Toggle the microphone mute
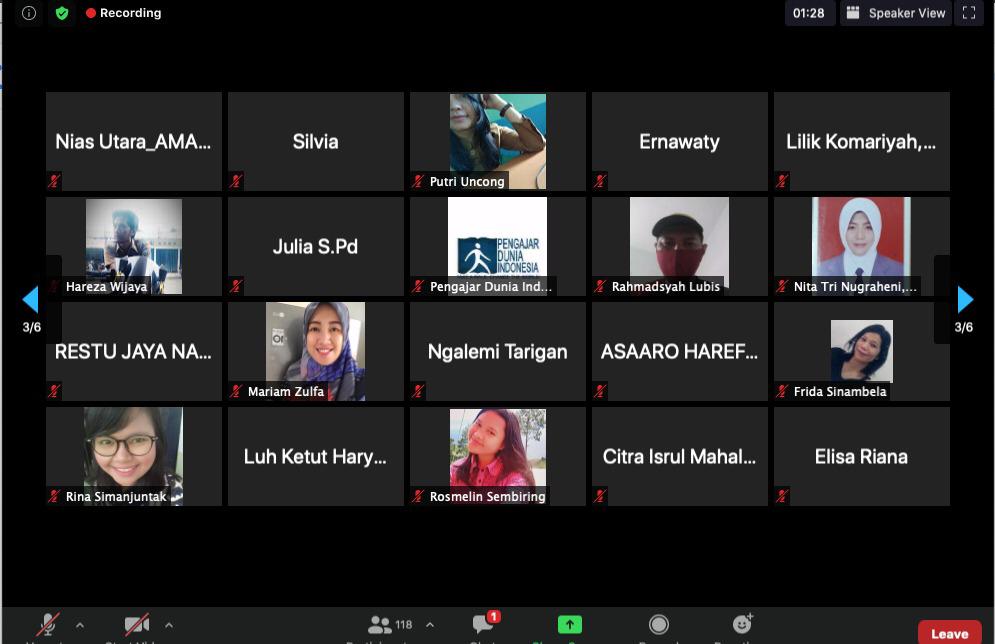This screenshot has width=995, height=644. click(x=47, y=626)
